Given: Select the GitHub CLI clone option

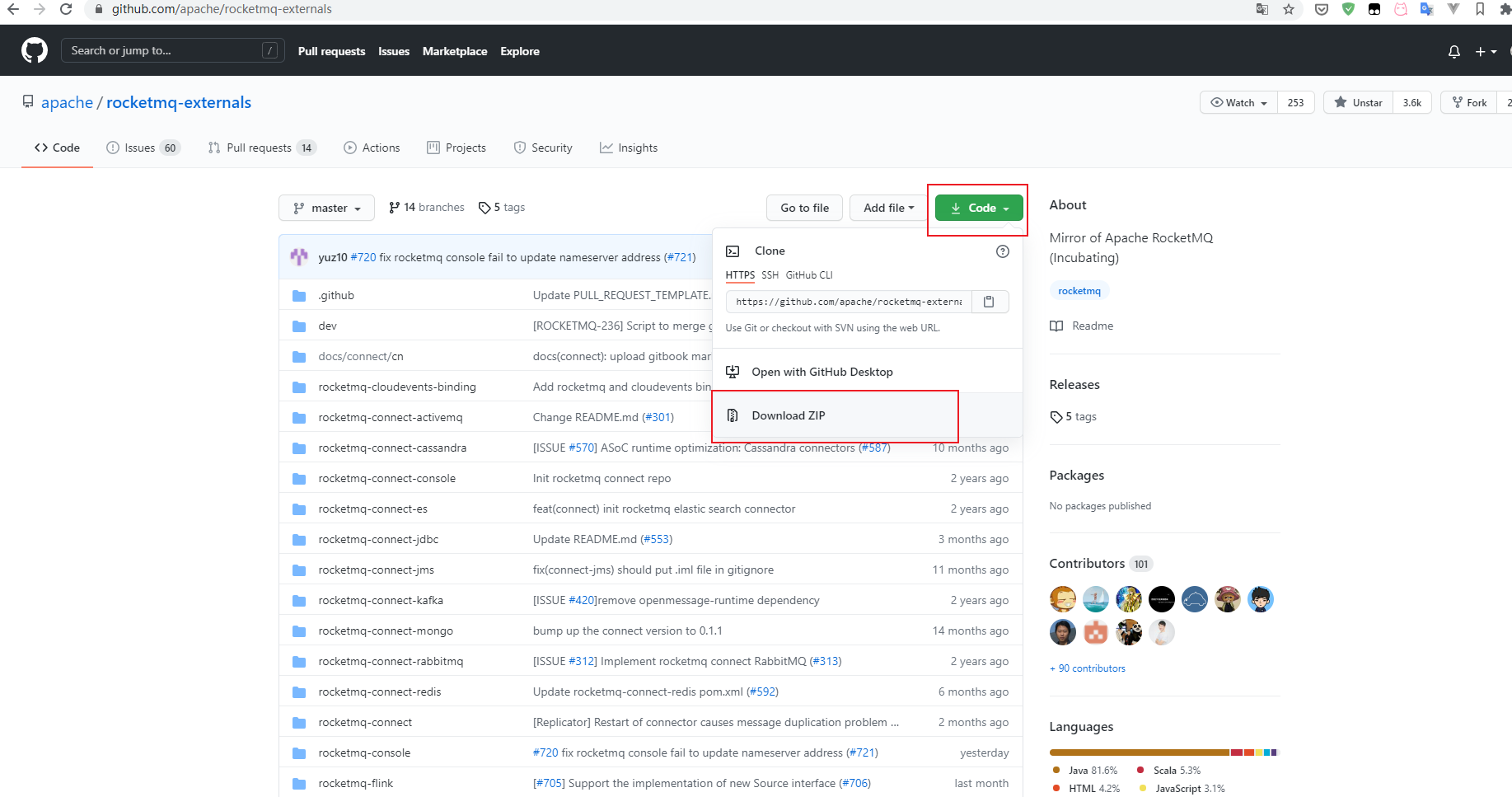Looking at the screenshot, I should click(809, 275).
